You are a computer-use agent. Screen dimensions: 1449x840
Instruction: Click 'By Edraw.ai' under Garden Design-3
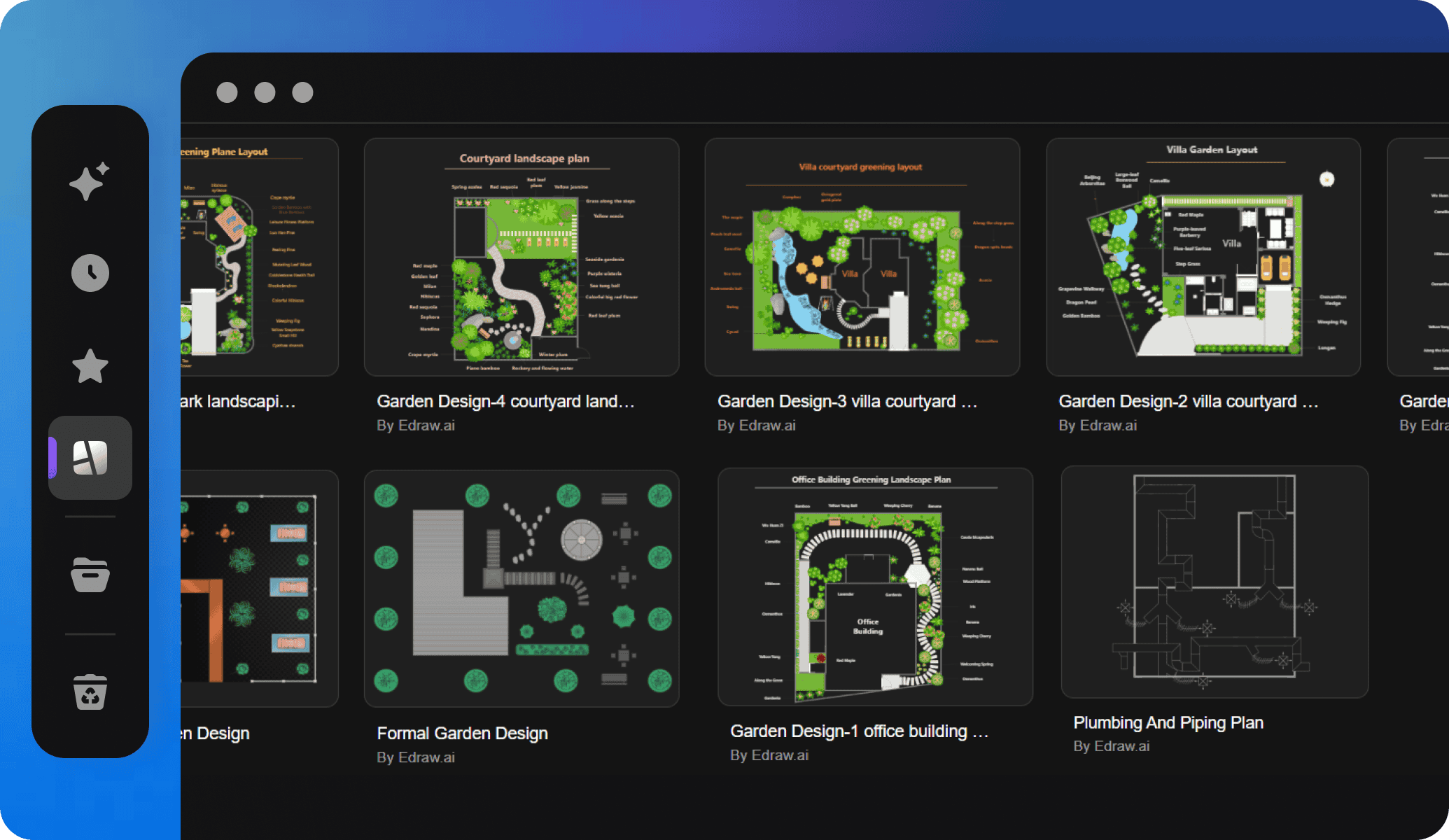coord(757,425)
